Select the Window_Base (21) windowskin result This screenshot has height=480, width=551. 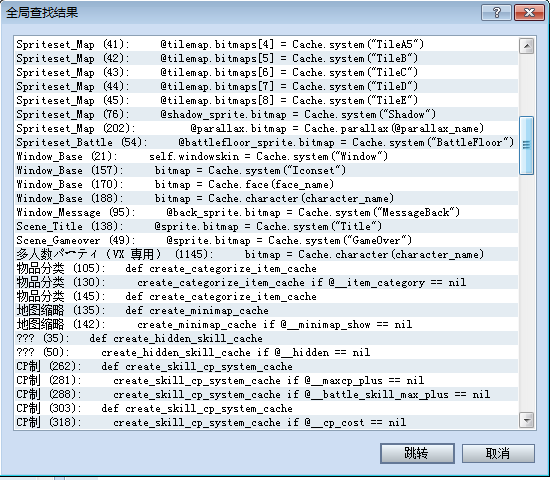coord(266,156)
